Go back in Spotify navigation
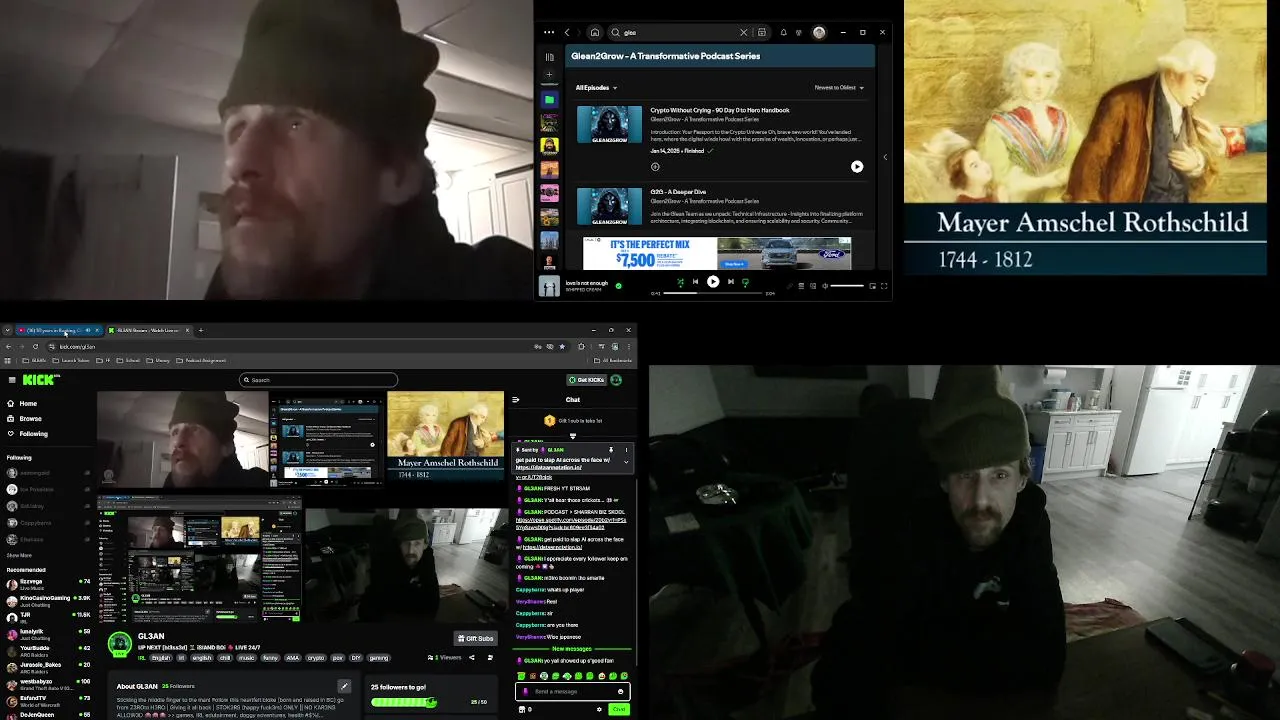Viewport: 1280px width, 720px height. click(x=567, y=32)
